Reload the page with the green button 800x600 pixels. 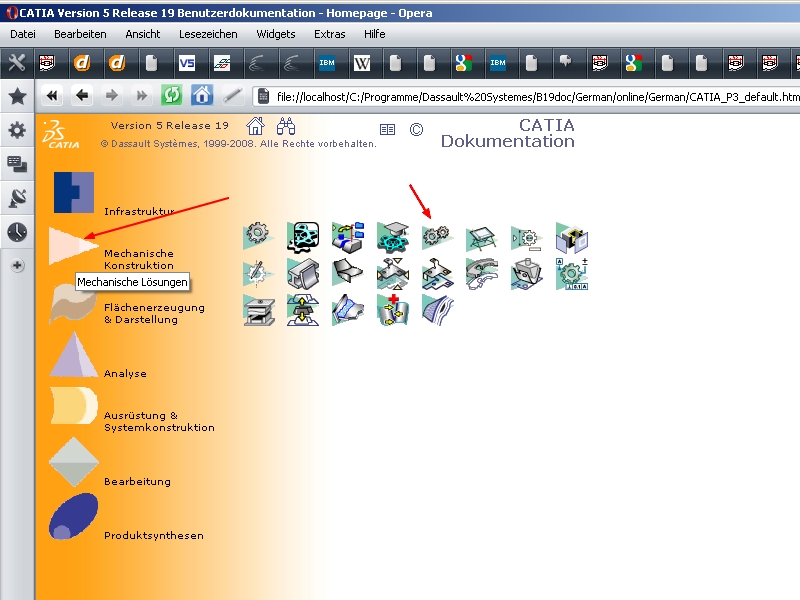pos(171,95)
